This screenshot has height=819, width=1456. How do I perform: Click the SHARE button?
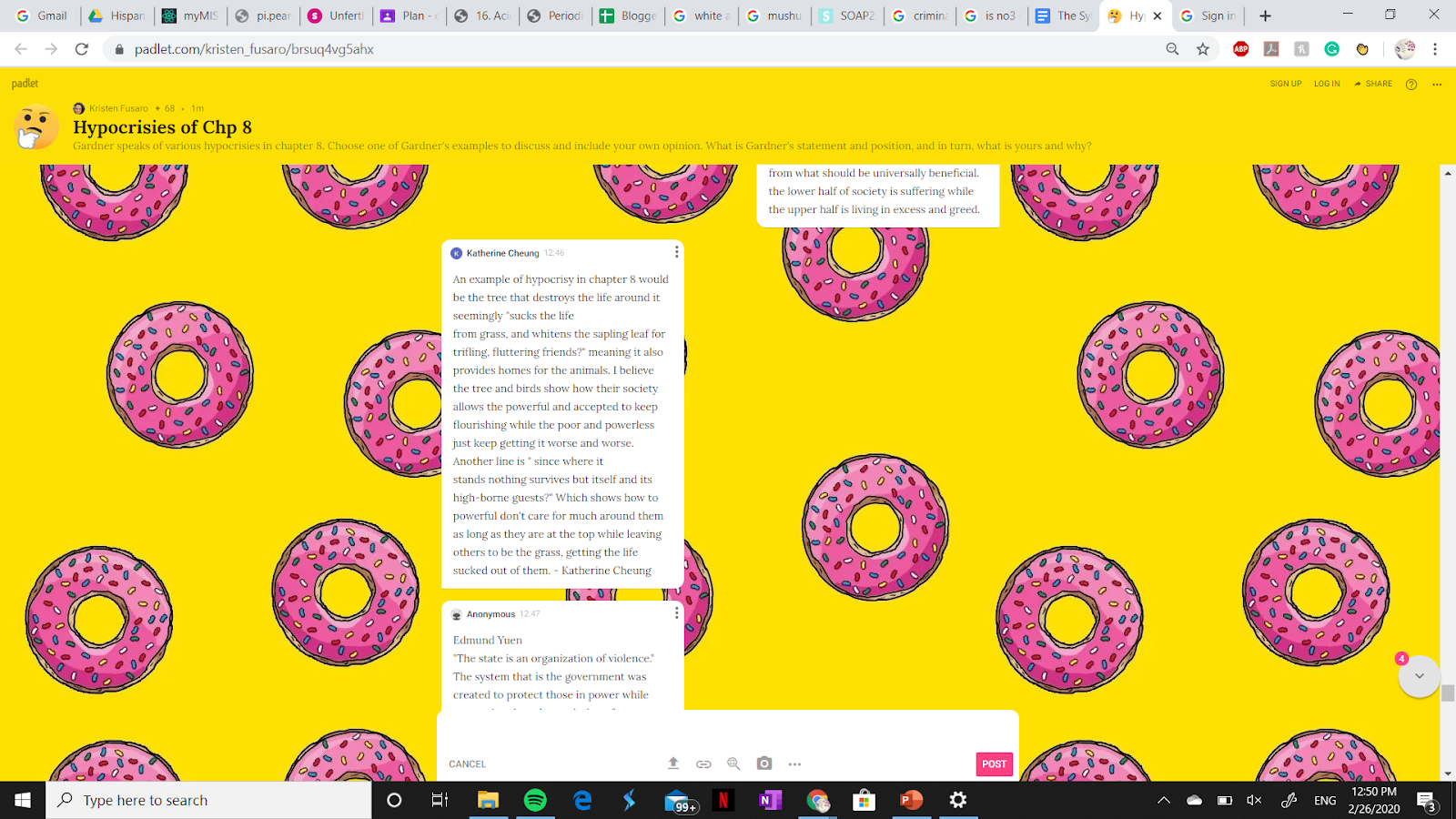(1373, 84)
